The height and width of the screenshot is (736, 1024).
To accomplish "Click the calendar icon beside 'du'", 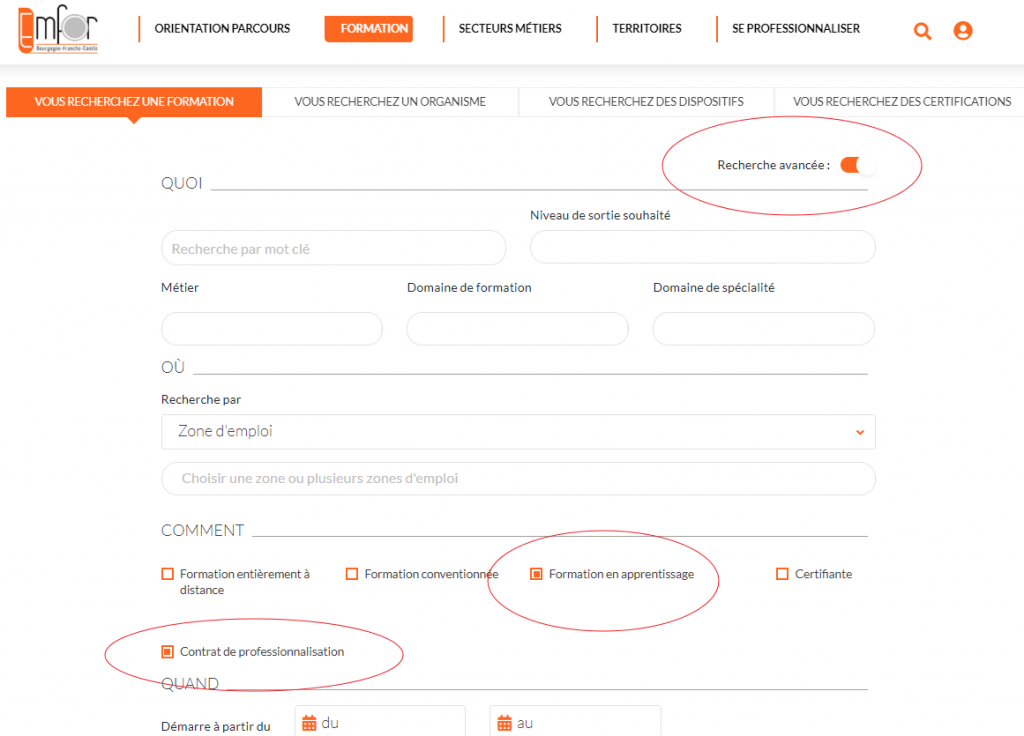I will 309,723.
